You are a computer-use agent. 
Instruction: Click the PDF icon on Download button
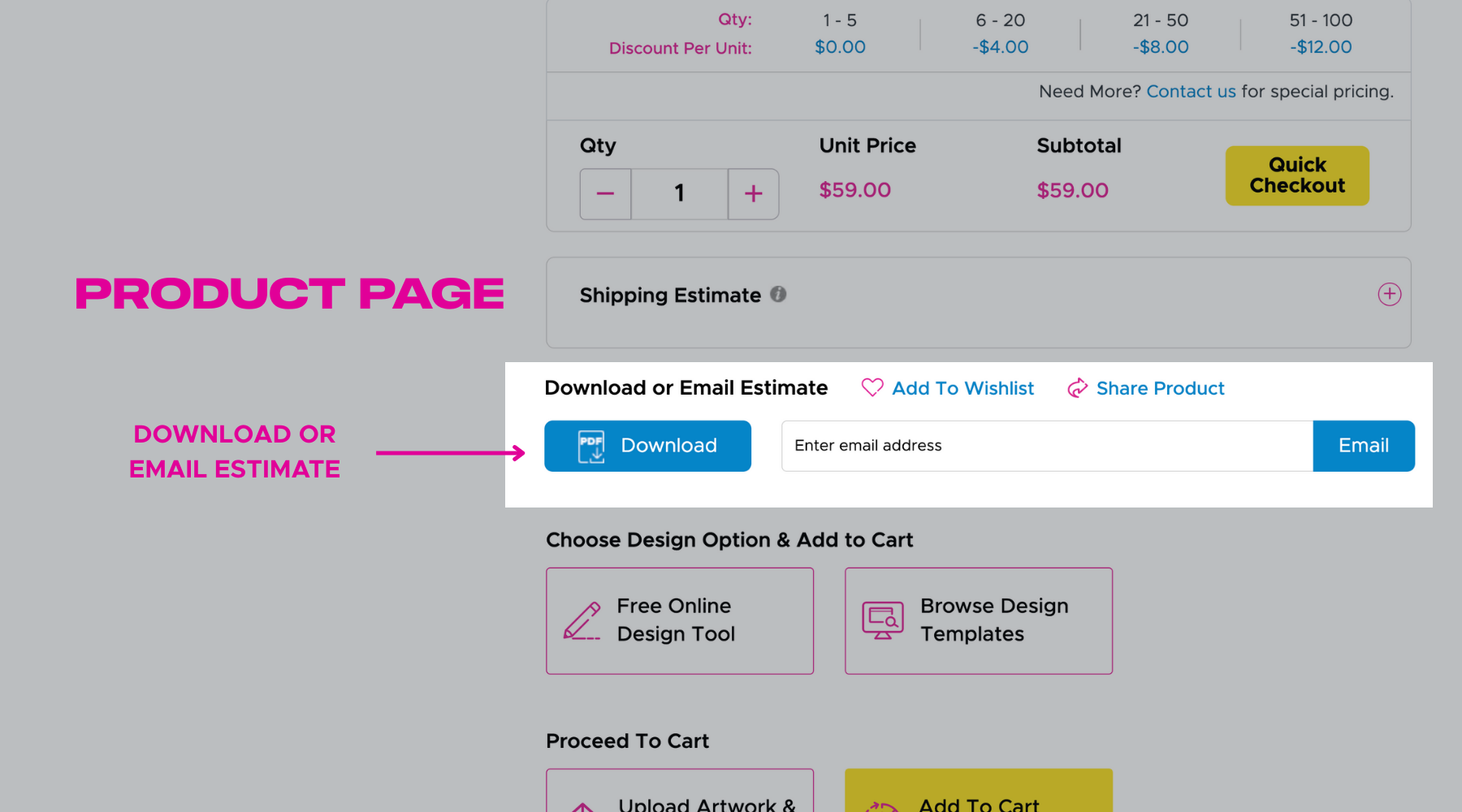click(x=591, y=446)
